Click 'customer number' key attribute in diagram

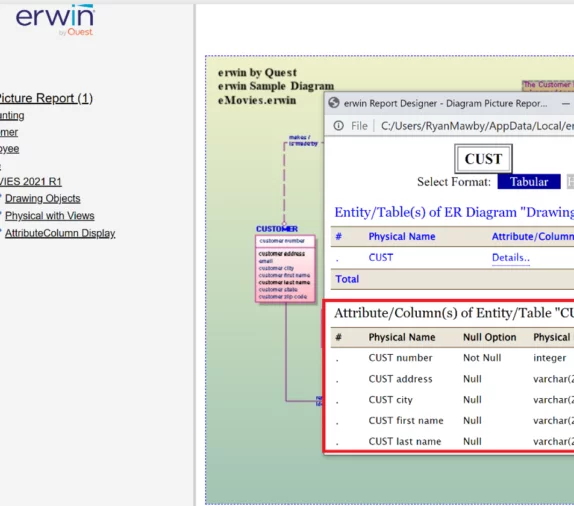point(282,241)
